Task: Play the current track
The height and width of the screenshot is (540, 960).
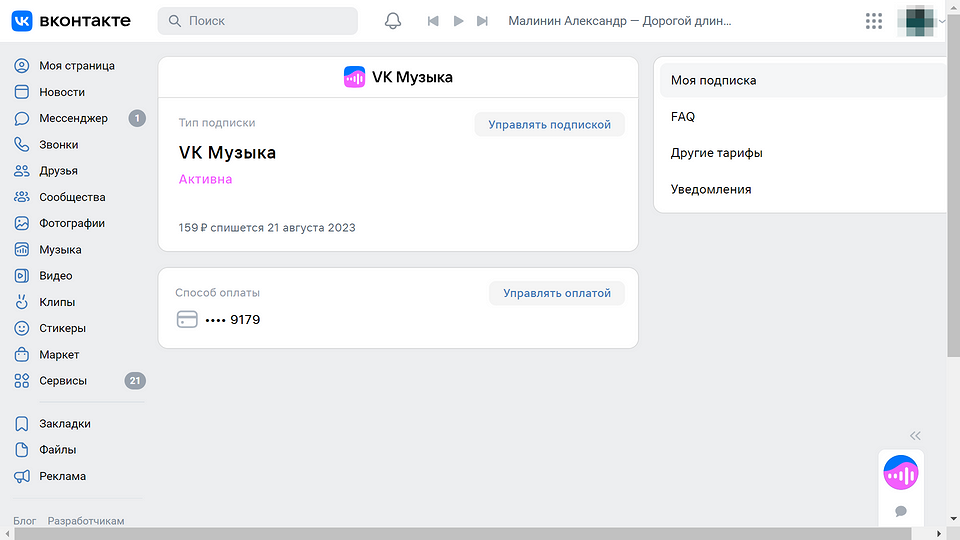Action: tap(458, 21)
